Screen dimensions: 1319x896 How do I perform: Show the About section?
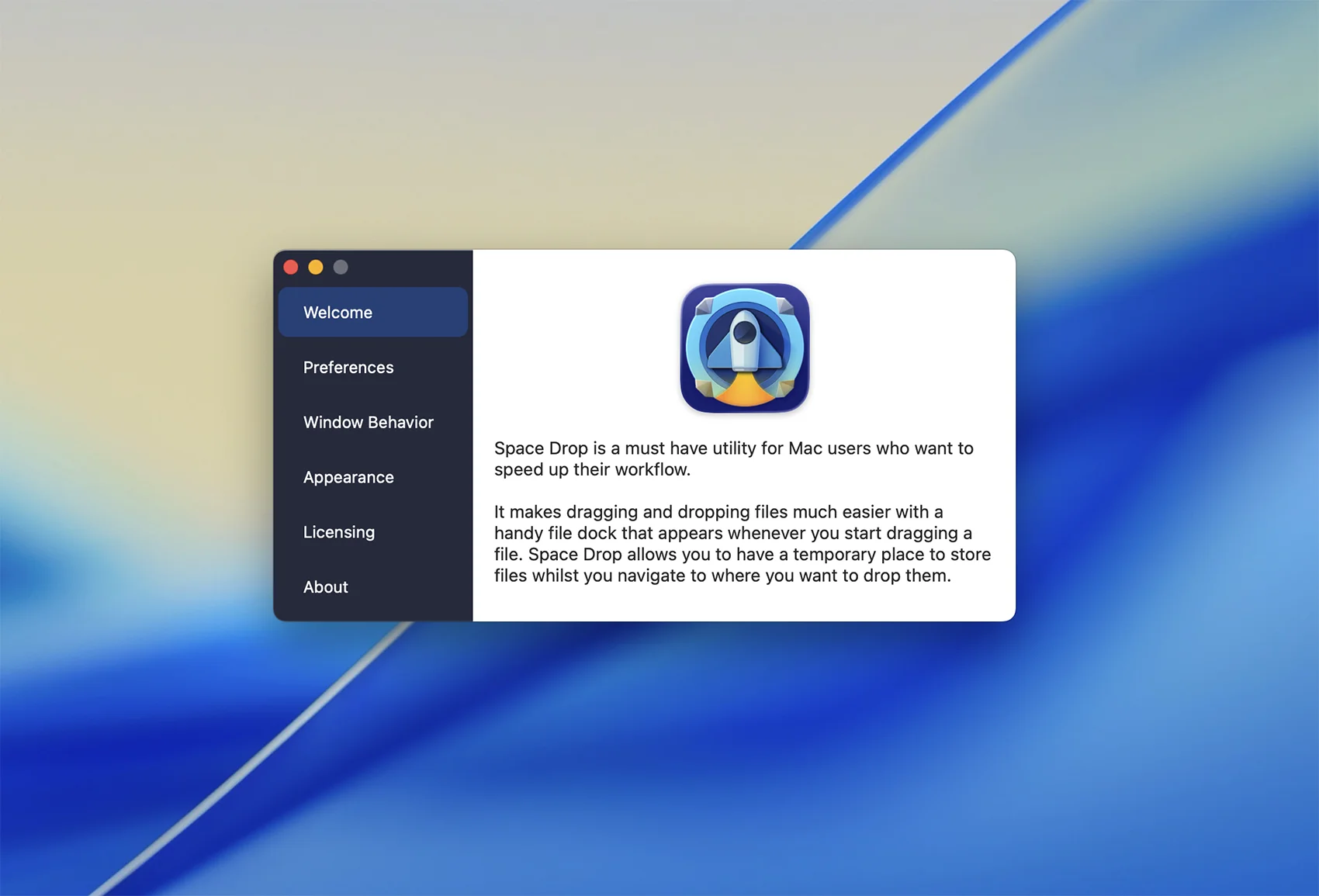(326, 587)
